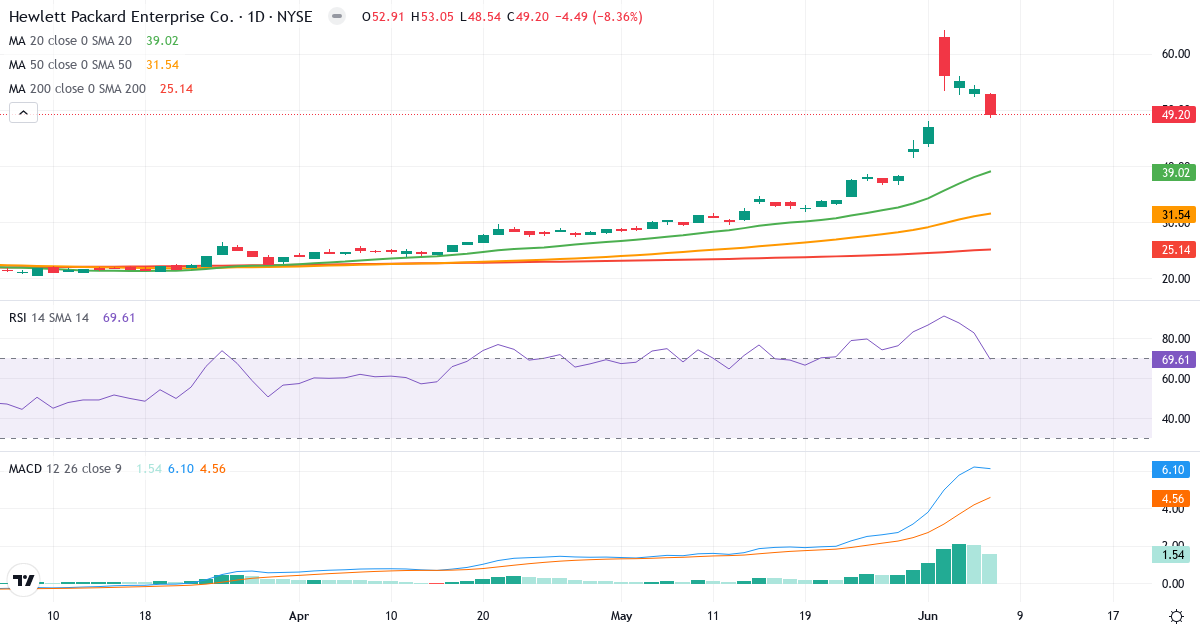Click the green 39.02 MA price label
The image size is (1200, 630).
point(1172,172)
